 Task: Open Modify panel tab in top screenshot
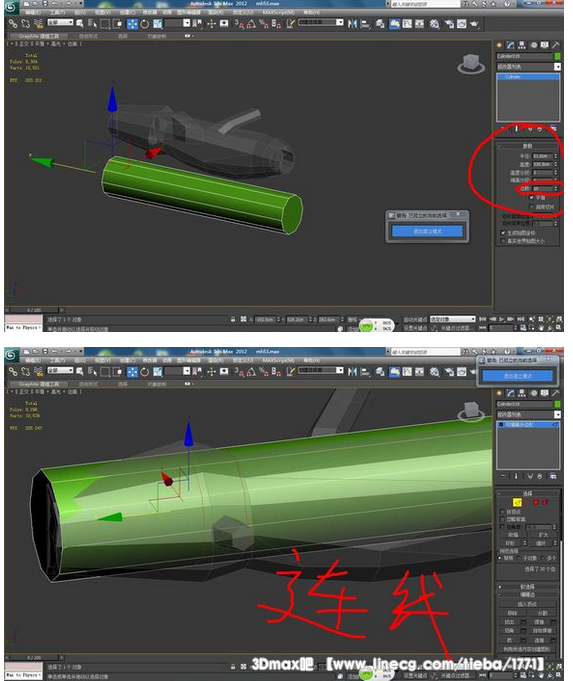pos(511,45)
